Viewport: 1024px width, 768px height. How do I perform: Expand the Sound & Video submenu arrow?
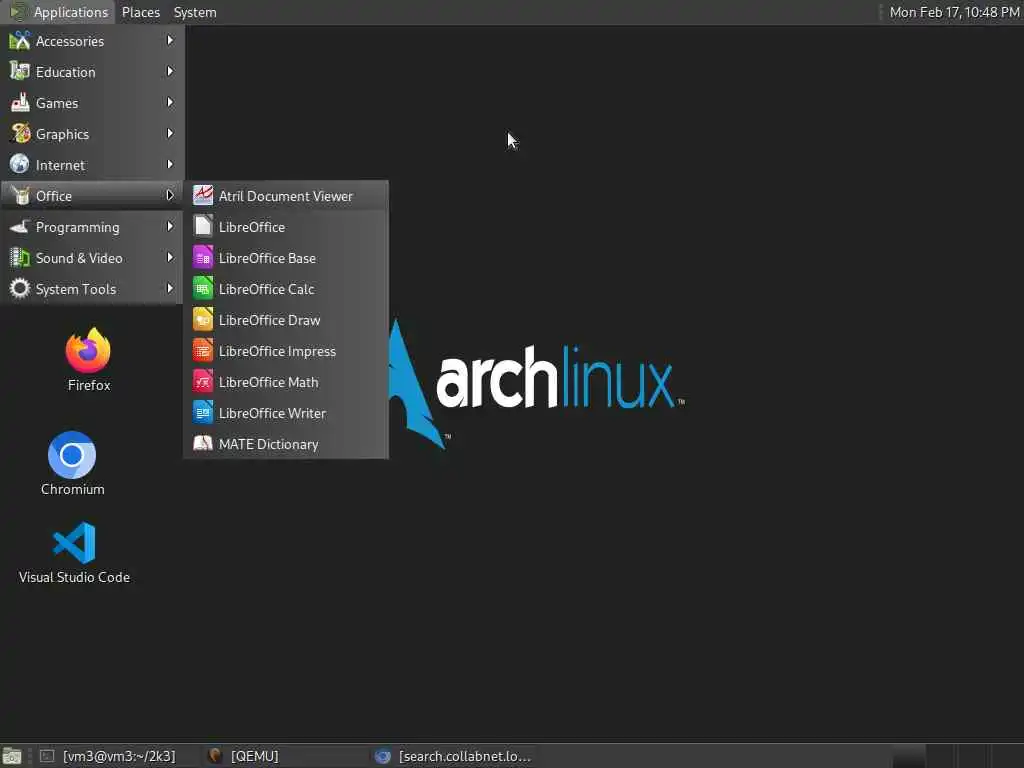point(170,257)
